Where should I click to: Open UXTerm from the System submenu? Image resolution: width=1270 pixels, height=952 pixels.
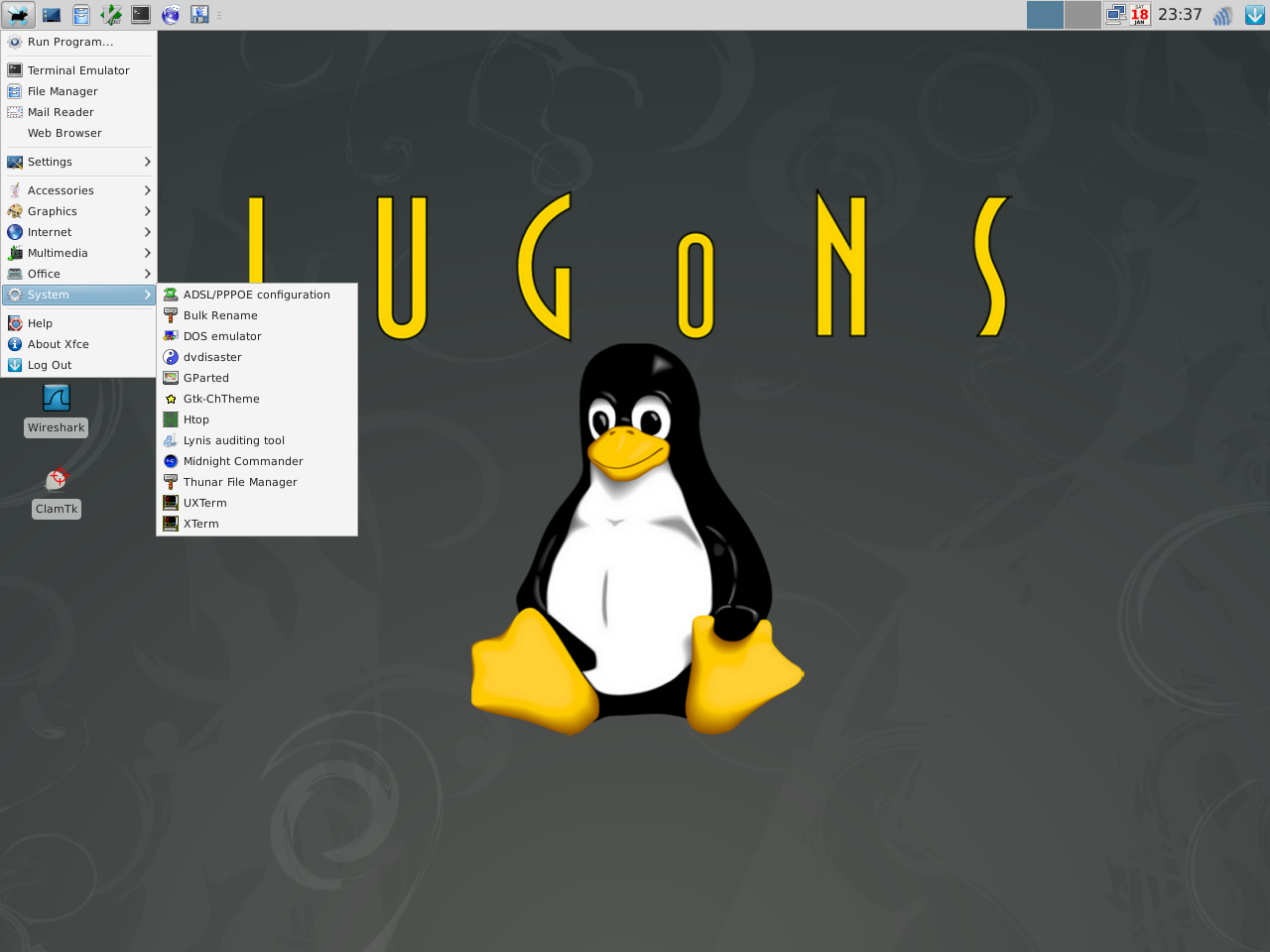tap(257, 503)
